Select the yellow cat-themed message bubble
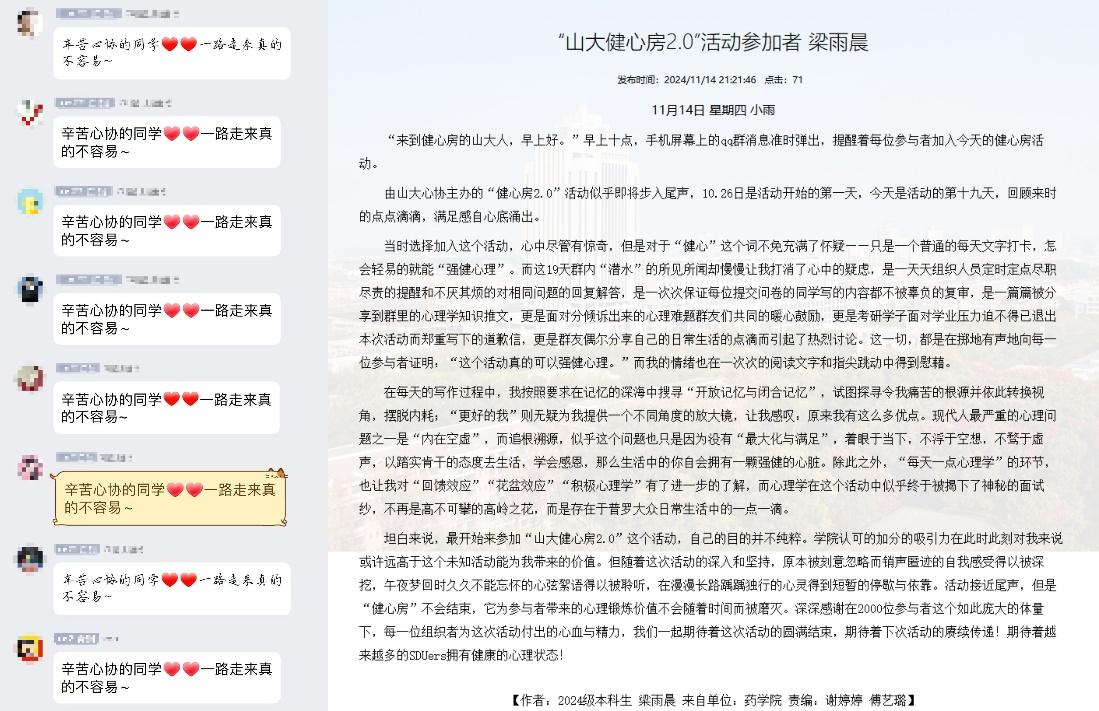The image size is (1099, 711). click(170, 498)
